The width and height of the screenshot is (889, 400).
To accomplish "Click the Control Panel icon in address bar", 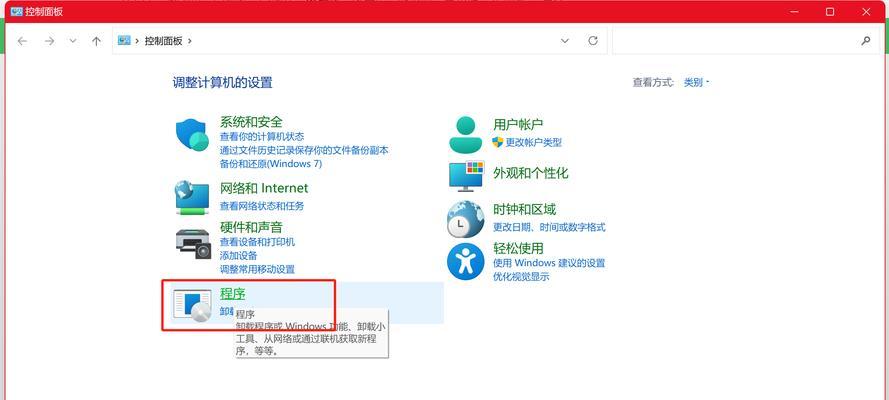I will tap(124, 40).
